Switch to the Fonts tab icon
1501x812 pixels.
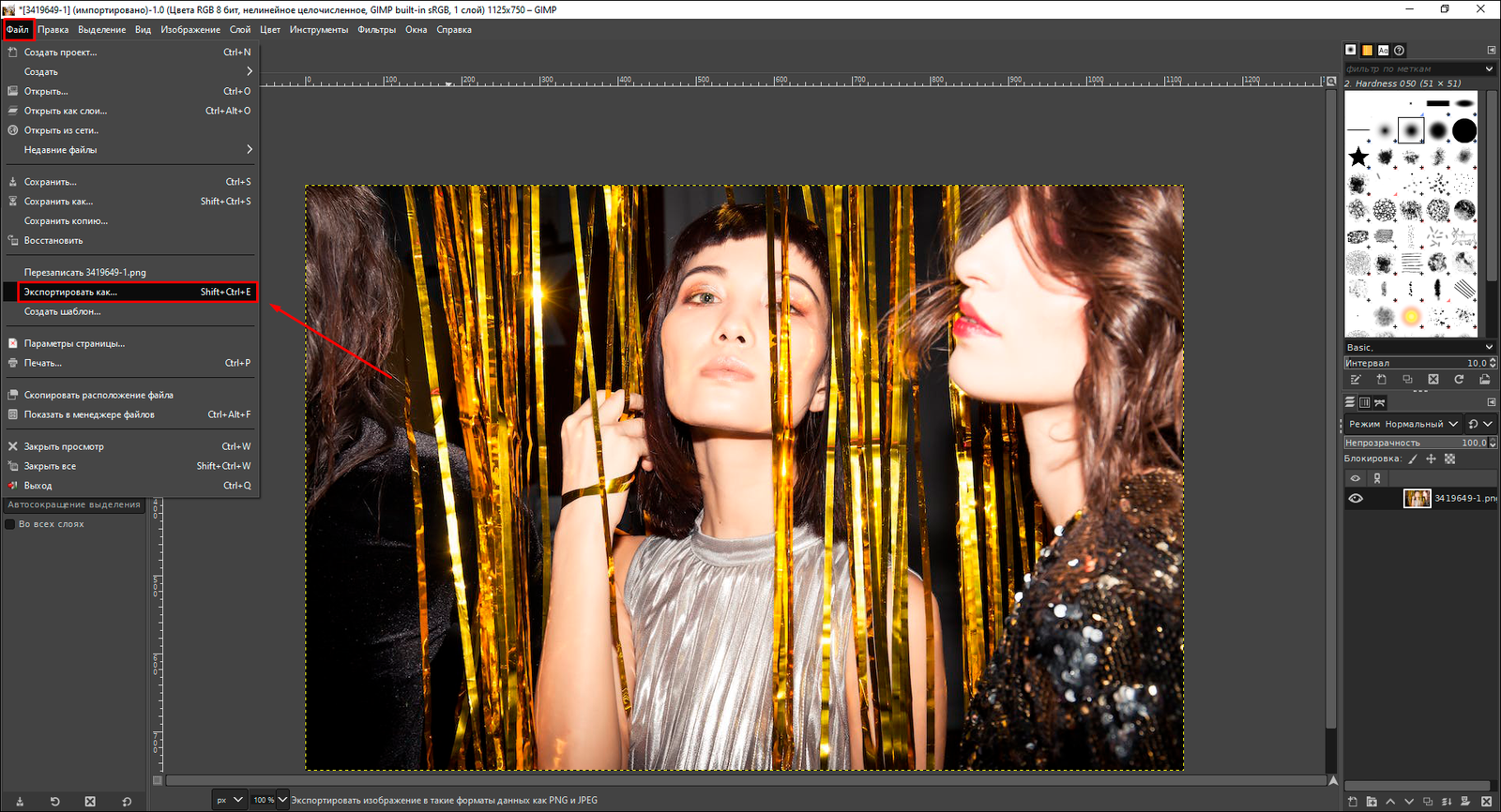[1383, 50]
